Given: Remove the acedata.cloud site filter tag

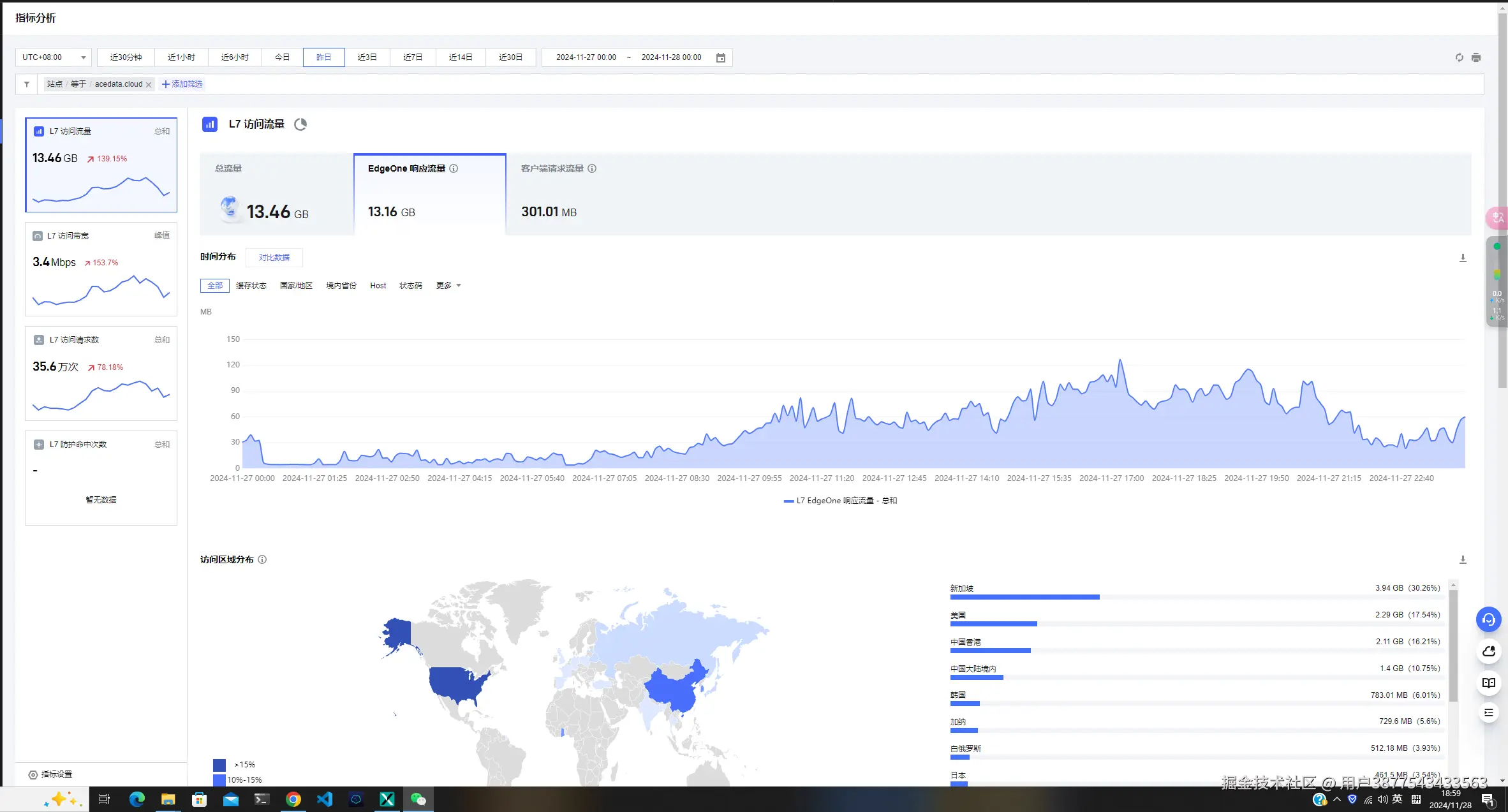Looking at the screenshot, I should coord(149,85).
